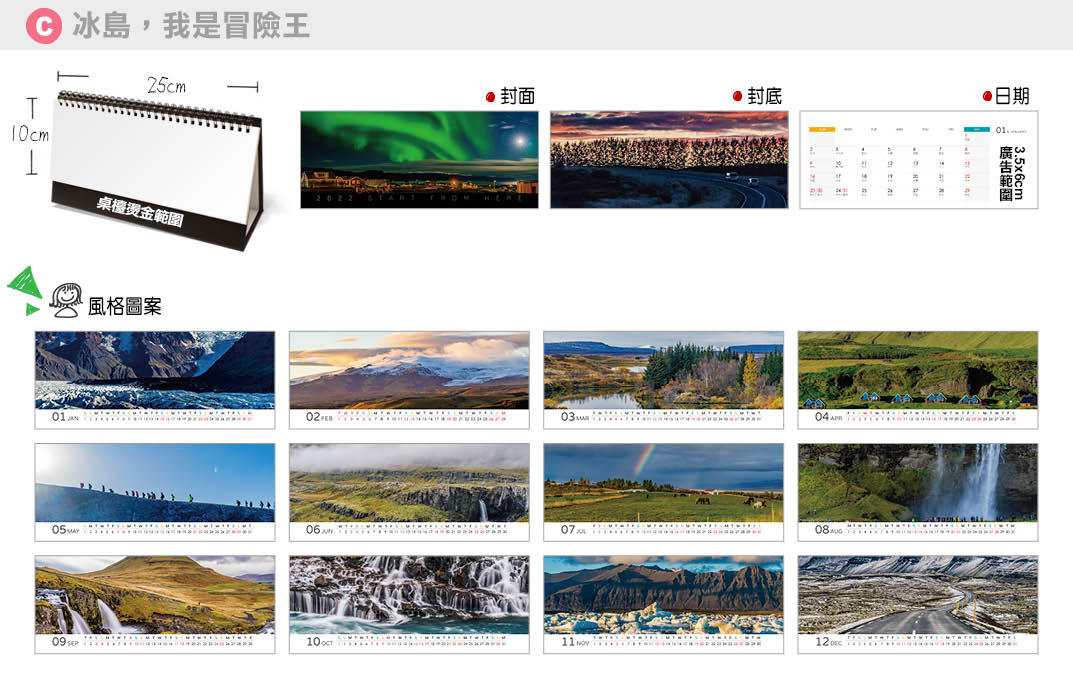Select the 02 FEB snowy mountain thumbnail
The width and height of the screenshot is (1073, 684).
point(409,379)
